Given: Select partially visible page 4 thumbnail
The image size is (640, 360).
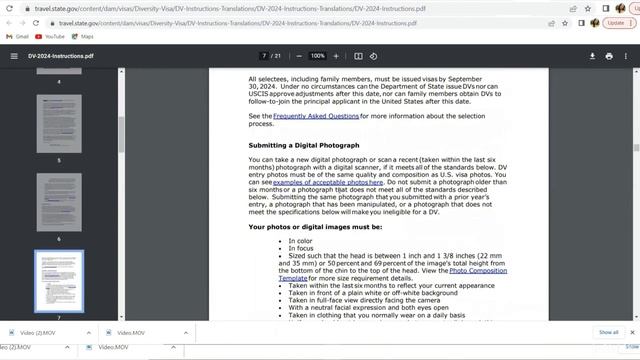Looking at the screenshot, I should pyautogui.click(x=59, y=71).
